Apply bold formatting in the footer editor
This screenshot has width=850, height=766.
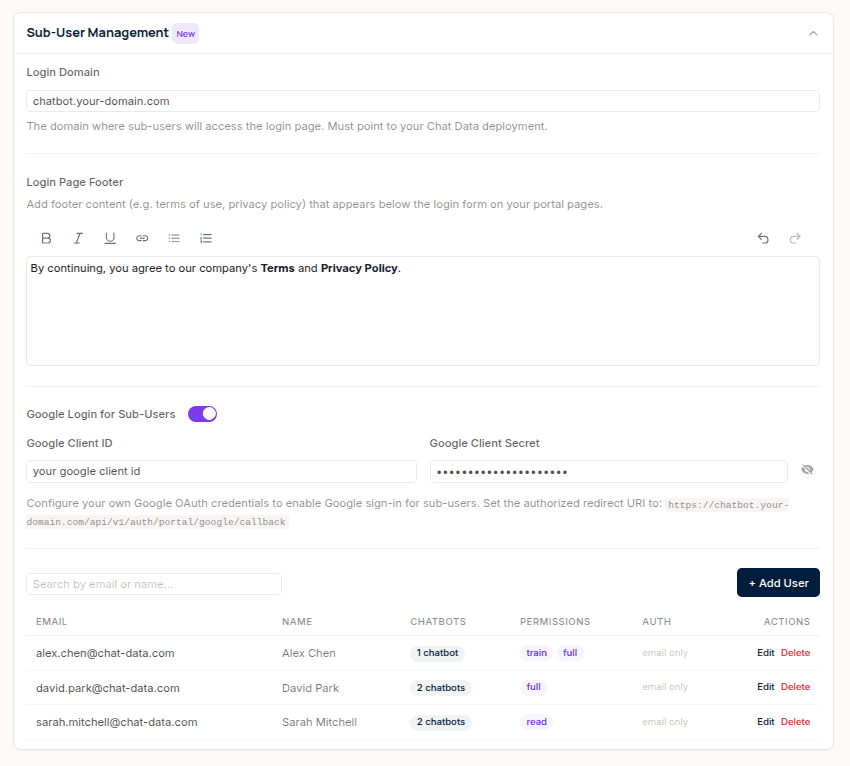pyautogui.click(x=45, y=238)
